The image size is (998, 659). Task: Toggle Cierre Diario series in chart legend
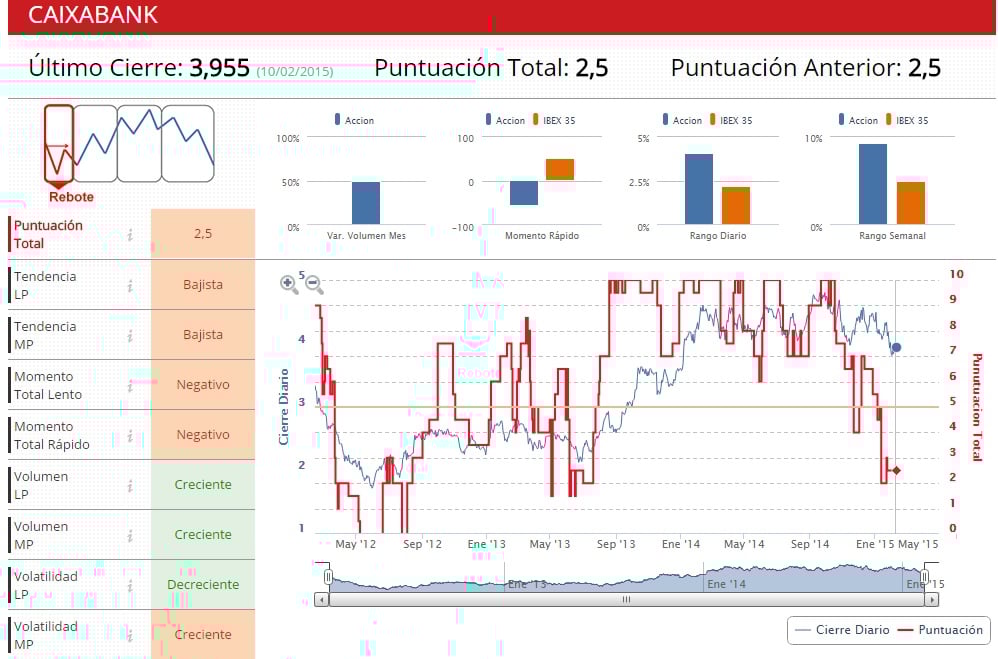[843, 630]
